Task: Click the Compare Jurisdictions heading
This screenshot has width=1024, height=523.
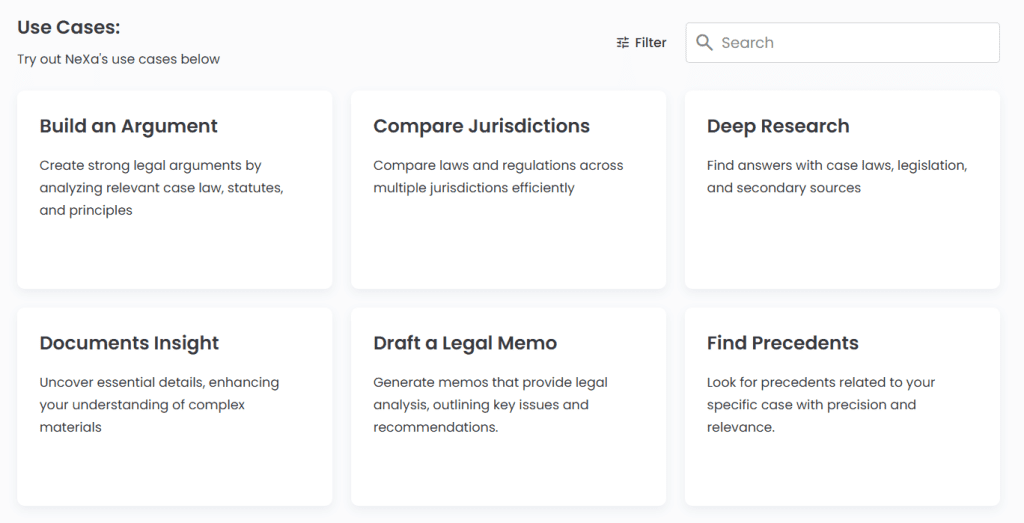Action: coord(481,126)
